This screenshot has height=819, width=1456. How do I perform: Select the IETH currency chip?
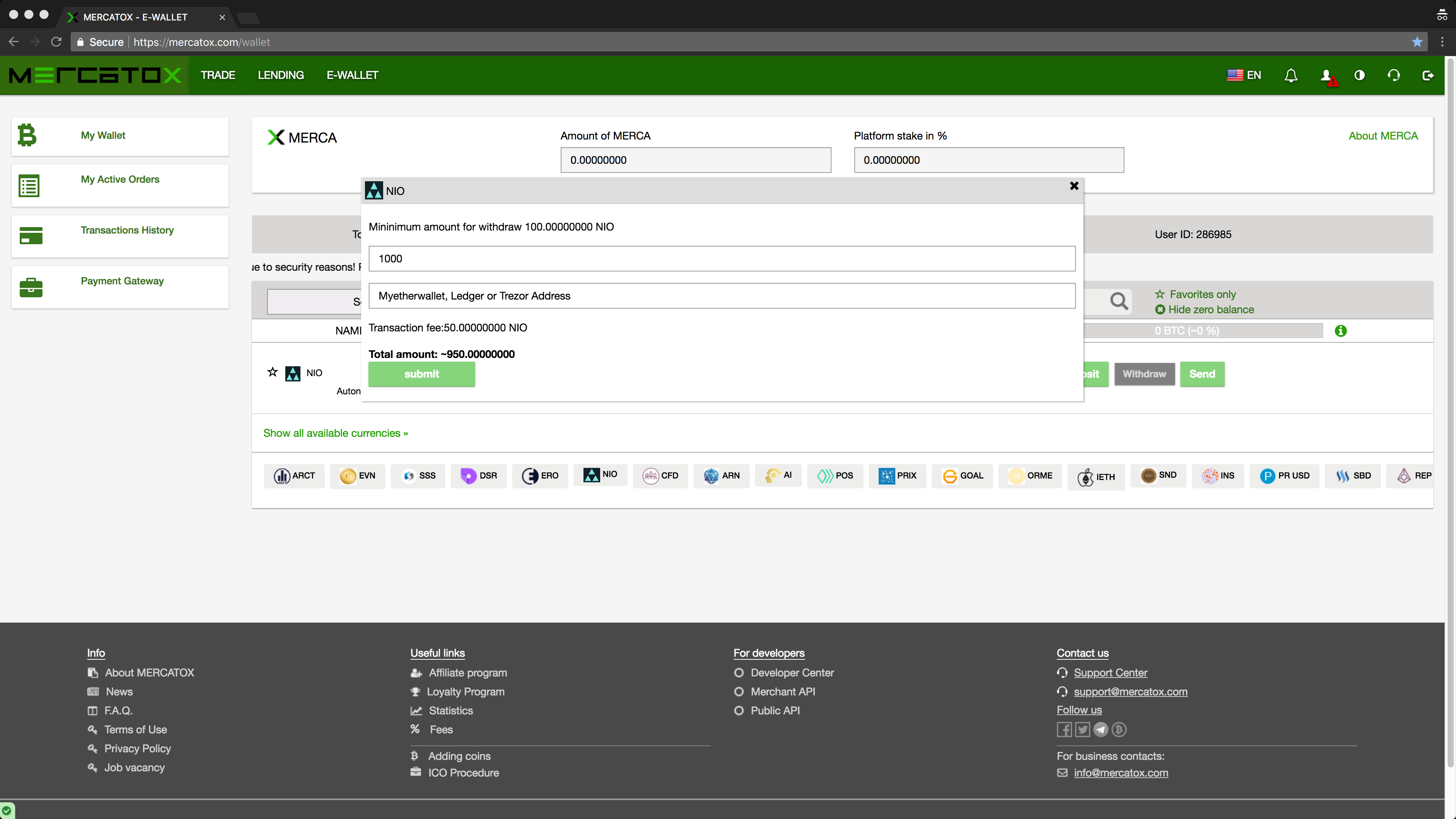point(1096,477)
